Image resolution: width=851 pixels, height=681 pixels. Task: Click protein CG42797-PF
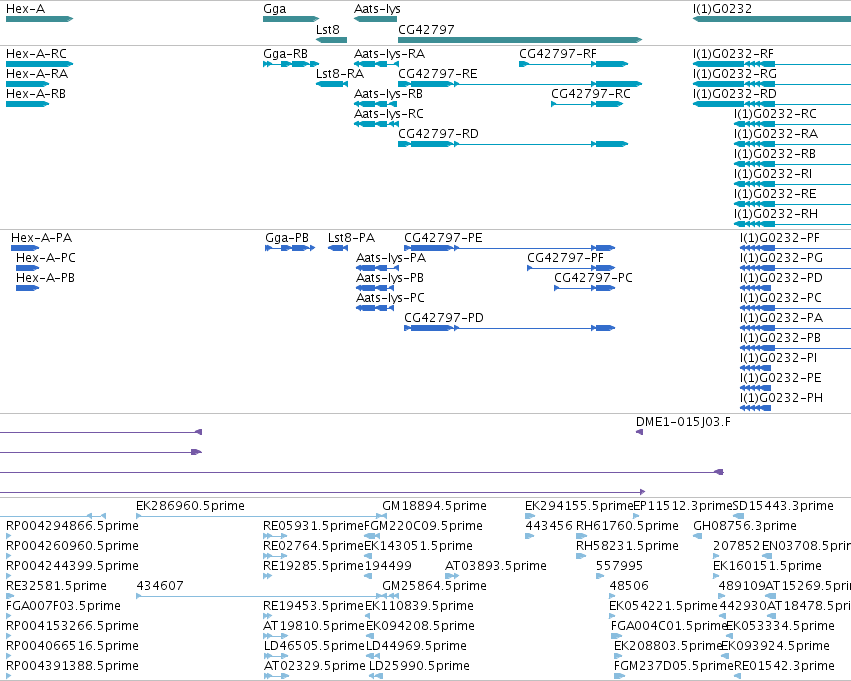(571, 268)
